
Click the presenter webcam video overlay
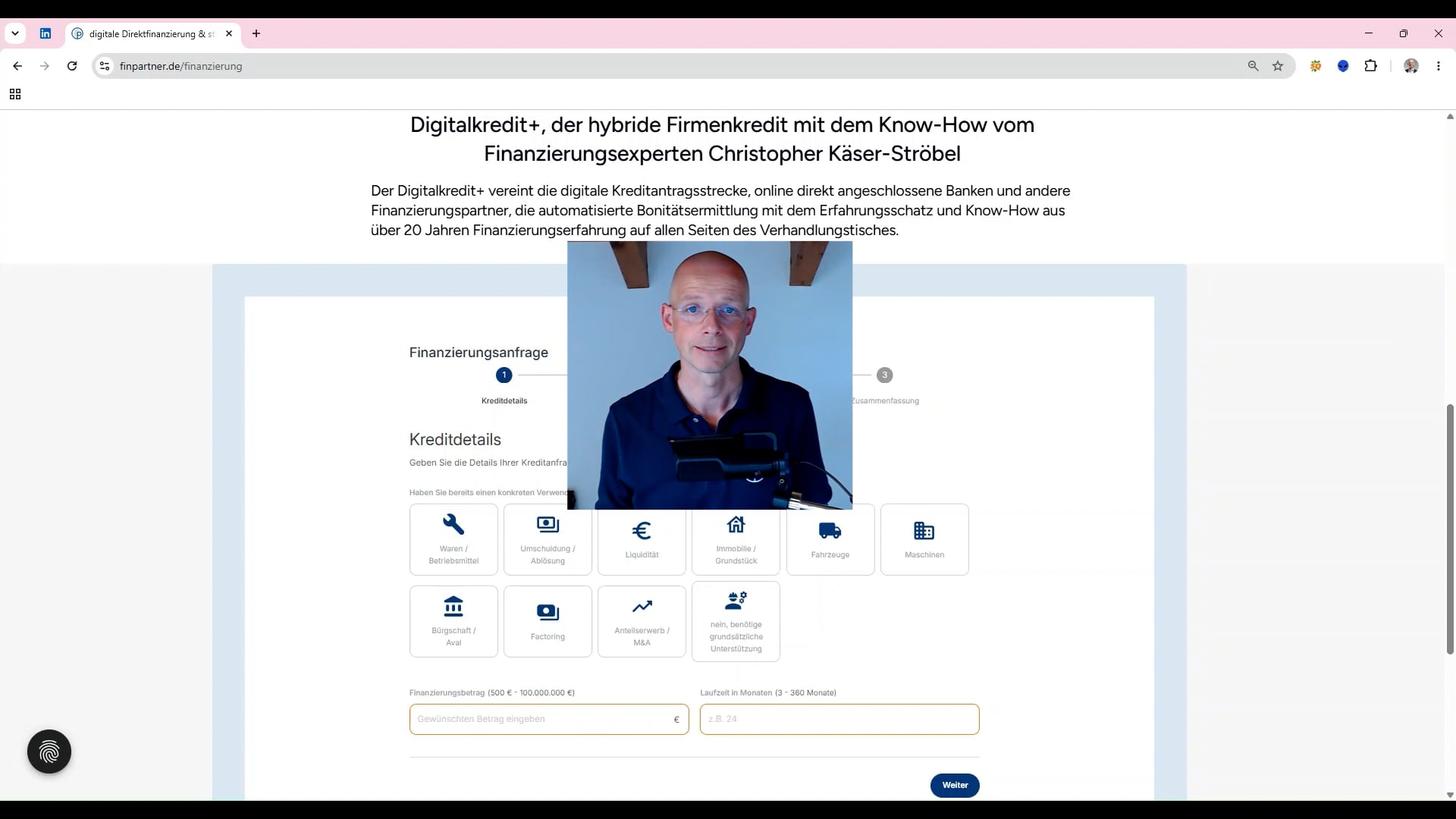pyautogui.click(x=710, y=375)
